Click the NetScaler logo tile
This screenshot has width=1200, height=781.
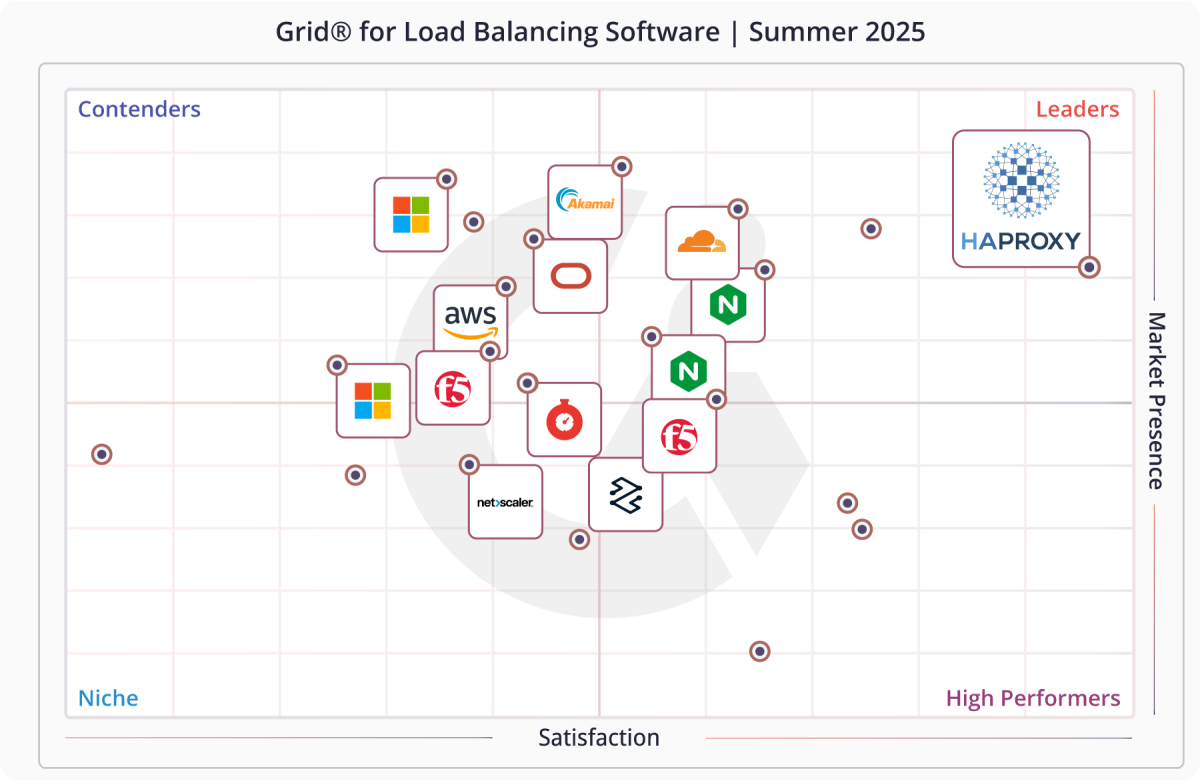505,502
